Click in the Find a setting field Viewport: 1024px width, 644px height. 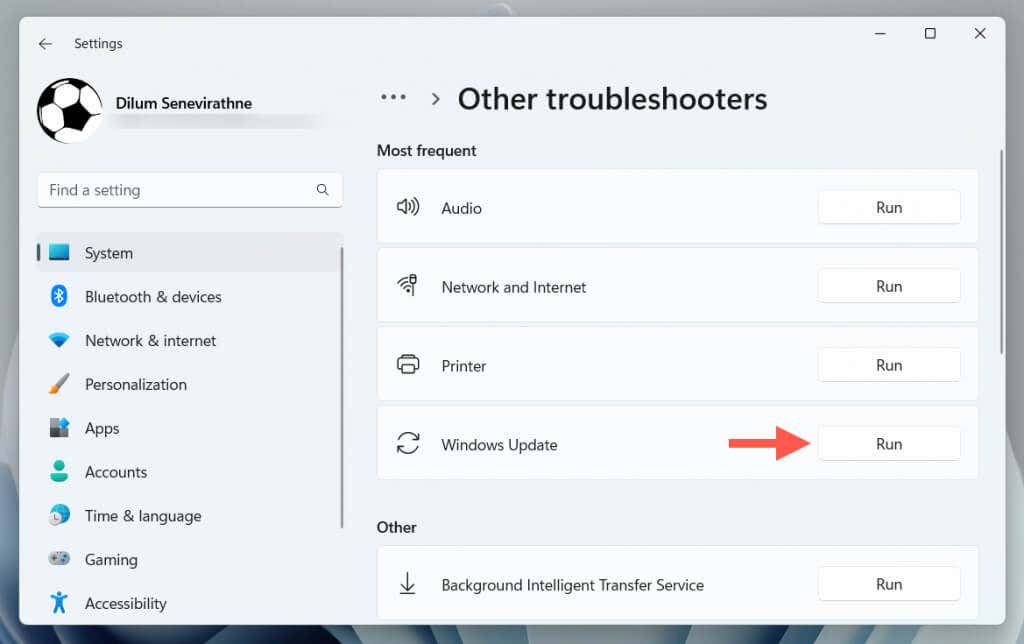click(x=189, y=190)
